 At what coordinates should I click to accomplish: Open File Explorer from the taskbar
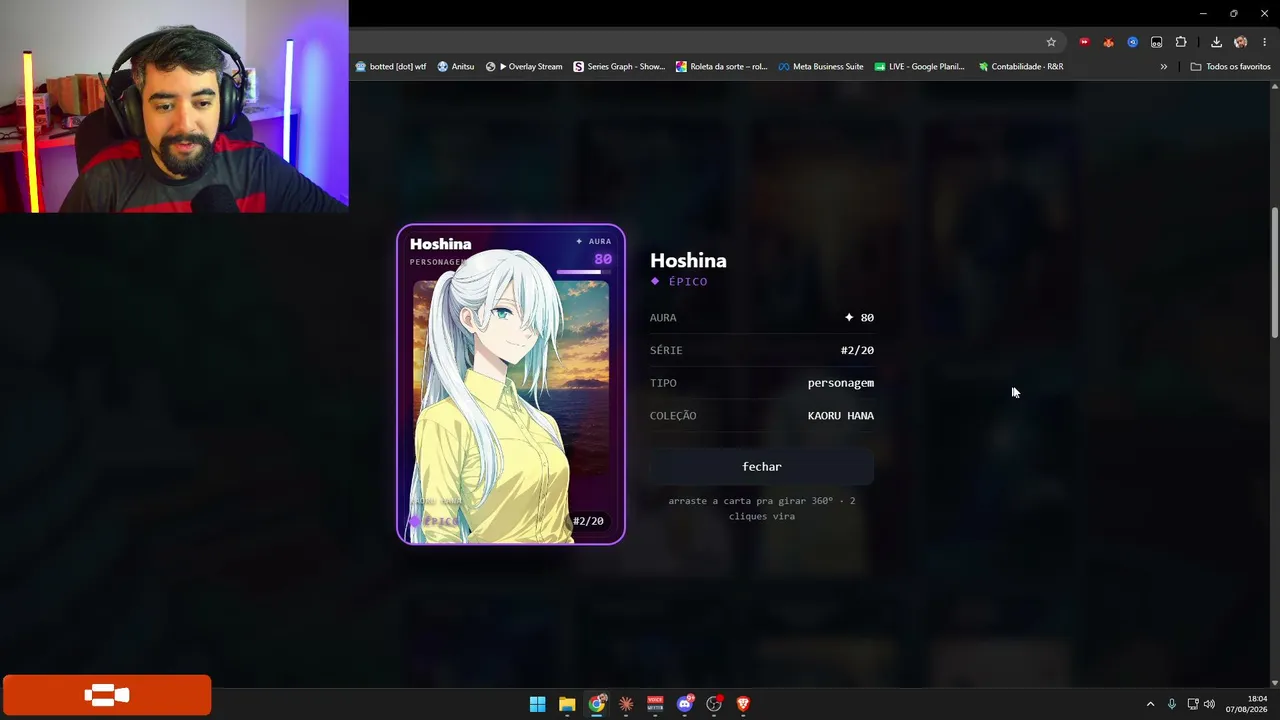[567, 704]
